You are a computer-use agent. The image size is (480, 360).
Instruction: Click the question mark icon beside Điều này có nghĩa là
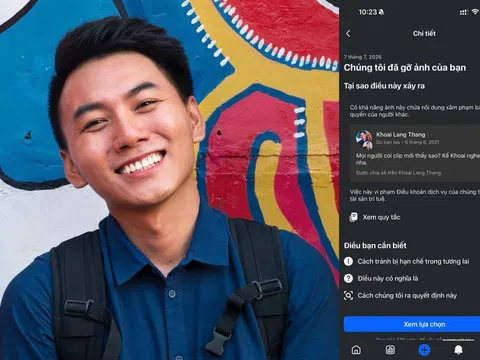pos(348,278)
